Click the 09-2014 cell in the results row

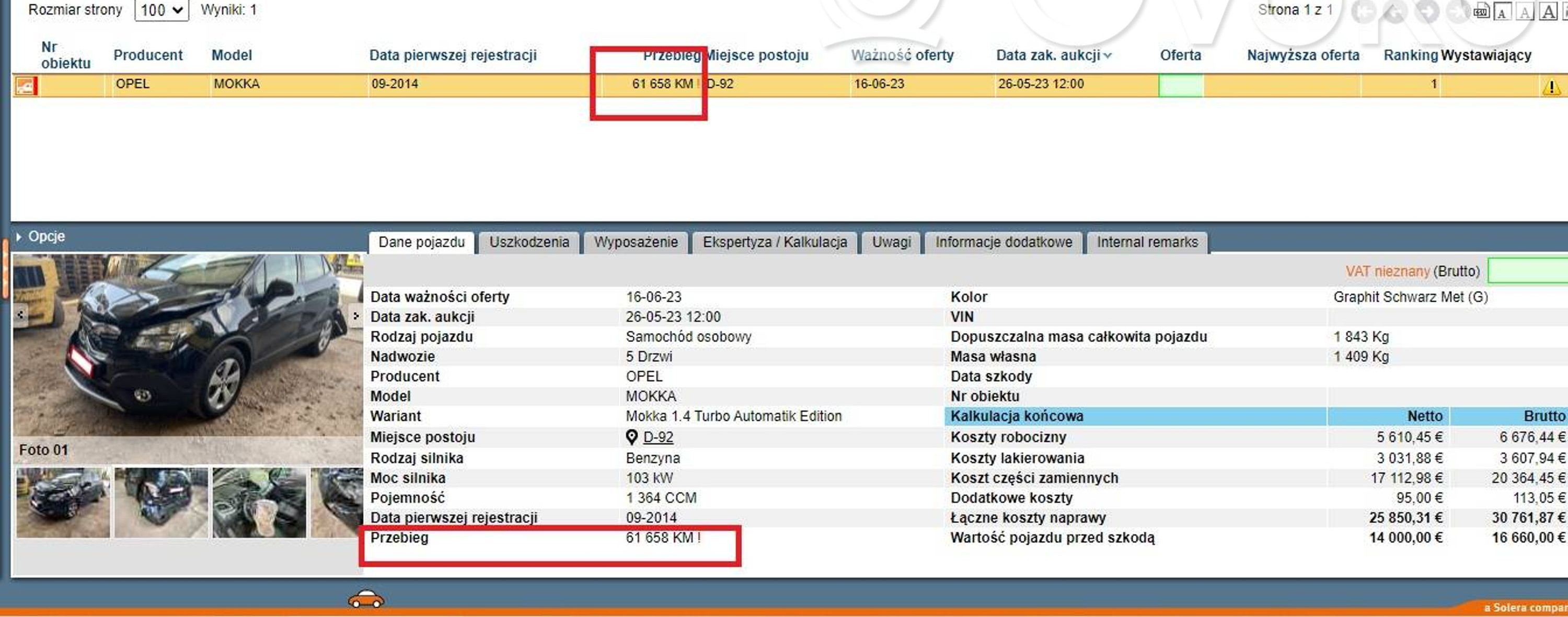(395, 84)
